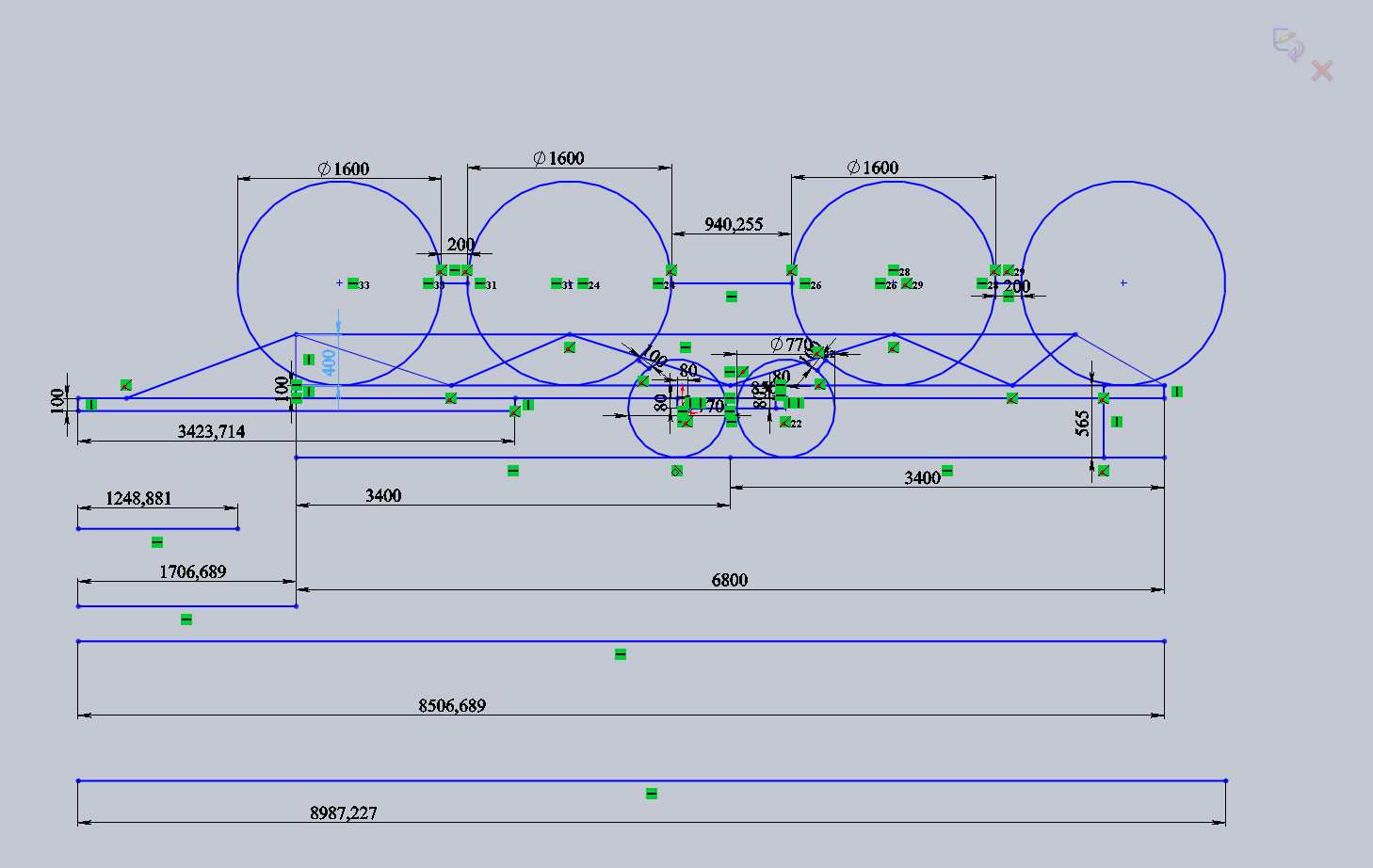Select the 1706,689 dimension
Image resolution: width=1373 pixels, height=868 pixels.
pyautogui.click(x=193, y=571)
